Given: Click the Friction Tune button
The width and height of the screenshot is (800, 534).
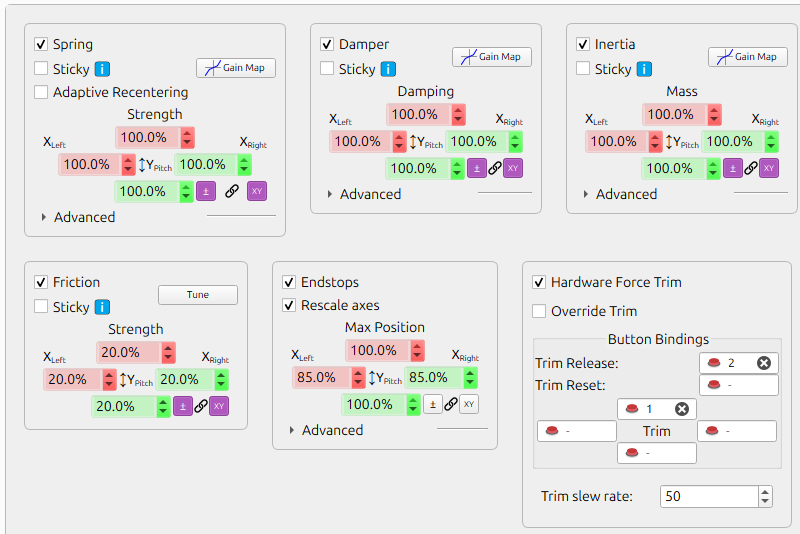Looking at the screenshot, I should point(198,295).
